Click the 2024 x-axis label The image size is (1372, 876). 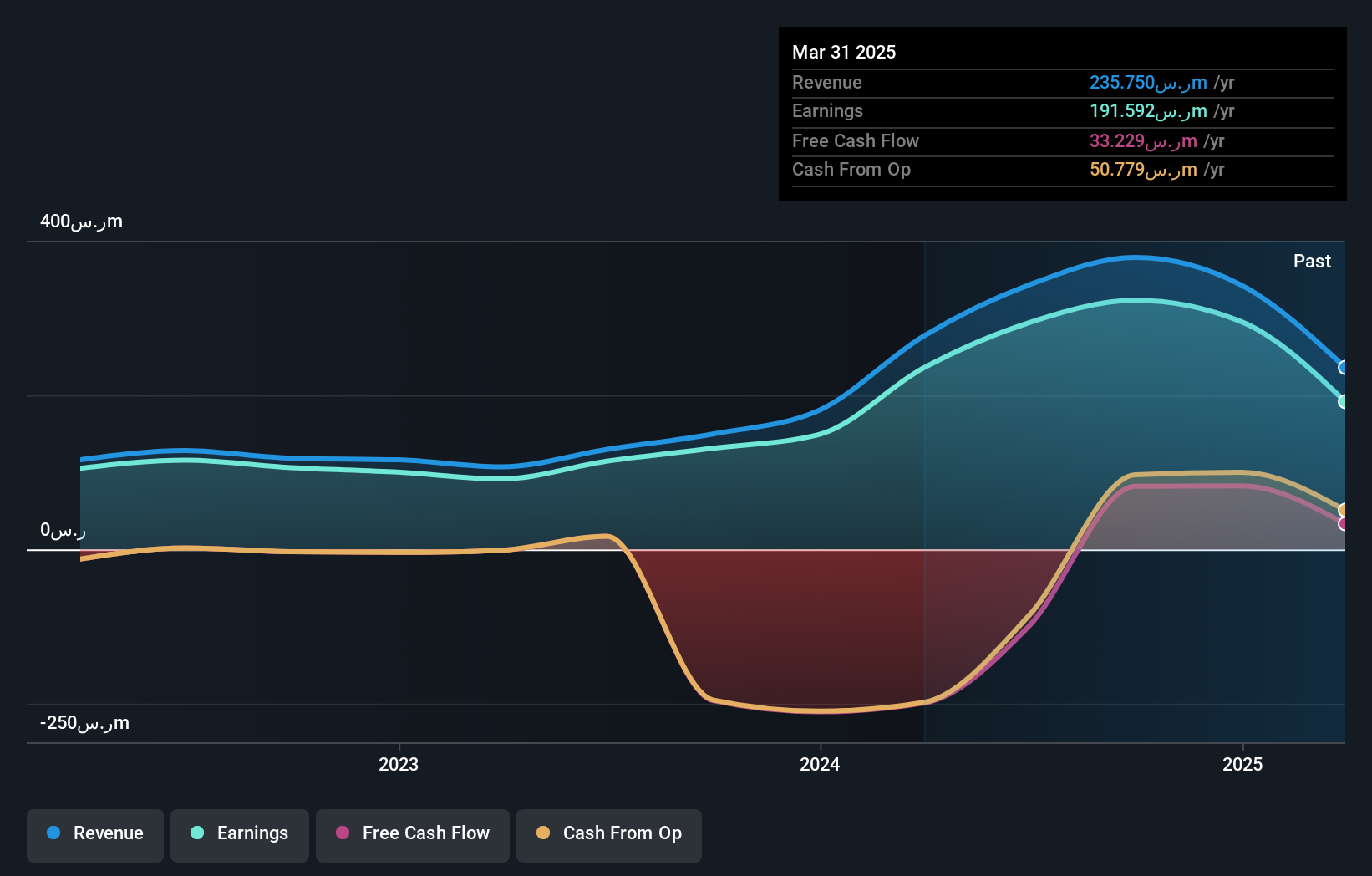(820, 765)
